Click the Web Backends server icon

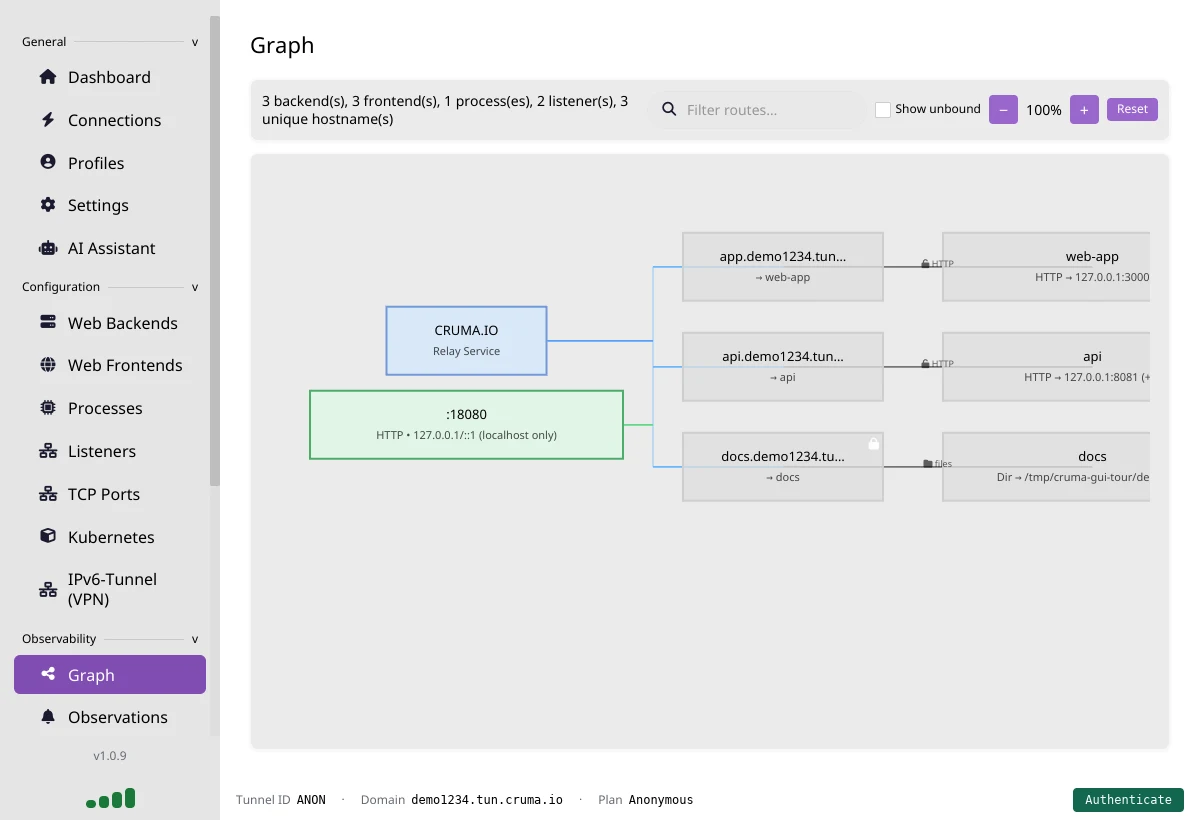coord(48,323)
